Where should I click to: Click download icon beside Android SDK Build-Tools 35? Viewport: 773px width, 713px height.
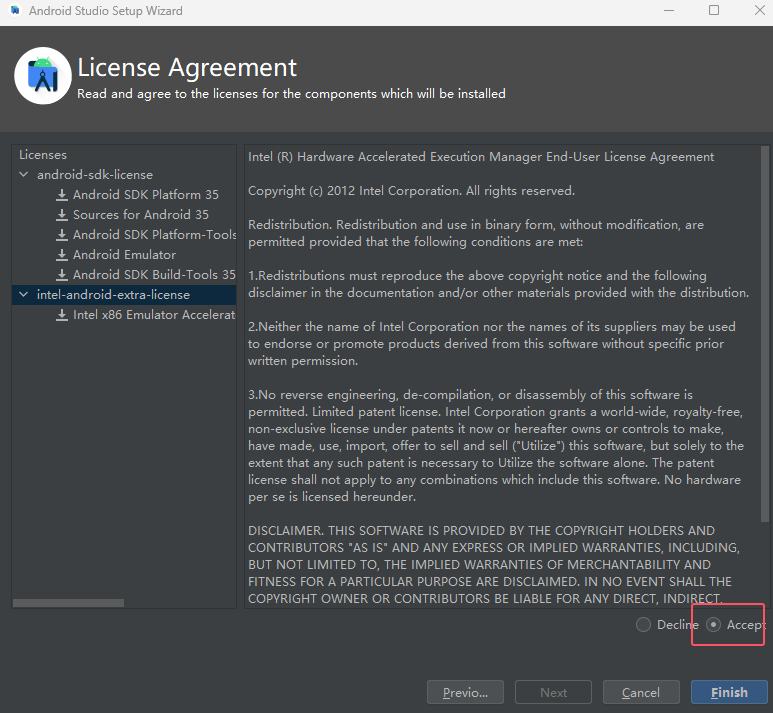62,275
